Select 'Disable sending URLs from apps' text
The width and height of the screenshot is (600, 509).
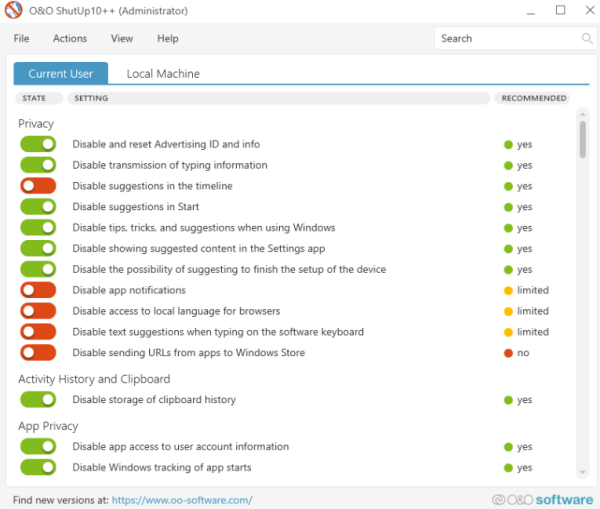tap(189, 353)
